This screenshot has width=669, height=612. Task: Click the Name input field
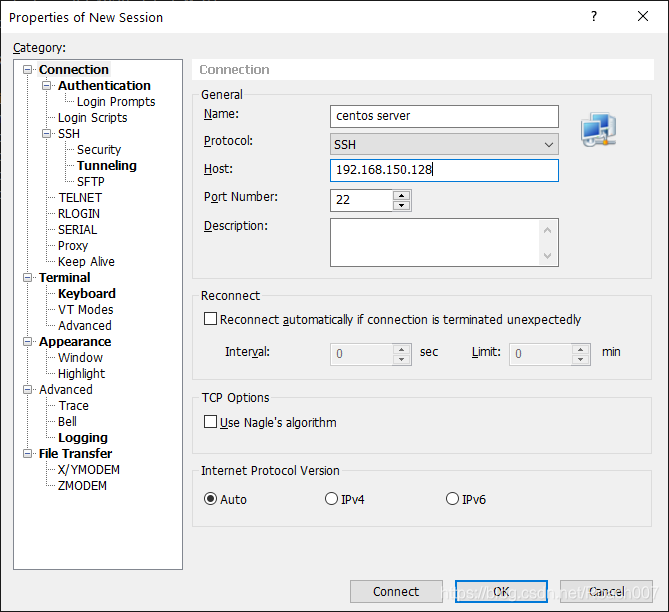[x=444, y=117]
